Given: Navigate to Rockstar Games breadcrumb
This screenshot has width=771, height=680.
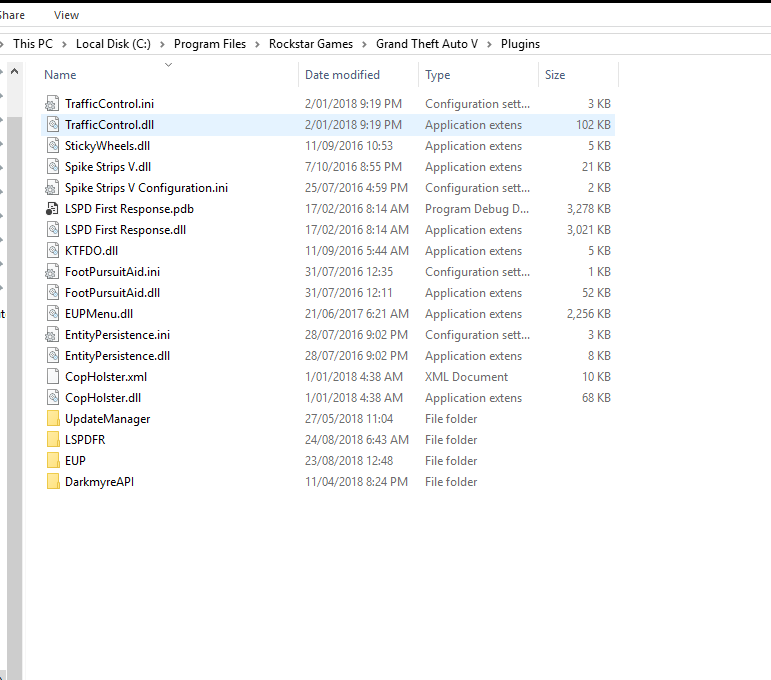Looking at the screenshot, I should pyautogui.click(x=311, y=44).
